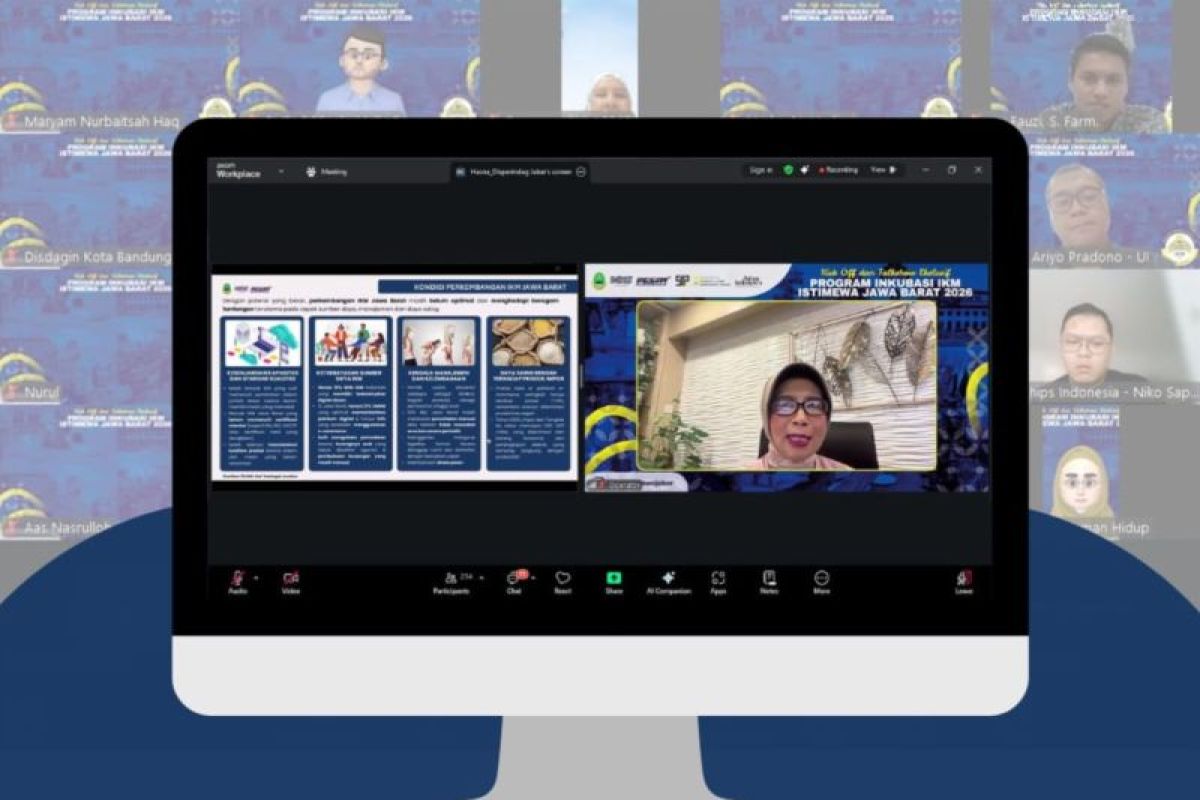
Task: Check the green encryption shield icon
Action: pos(788,170)
